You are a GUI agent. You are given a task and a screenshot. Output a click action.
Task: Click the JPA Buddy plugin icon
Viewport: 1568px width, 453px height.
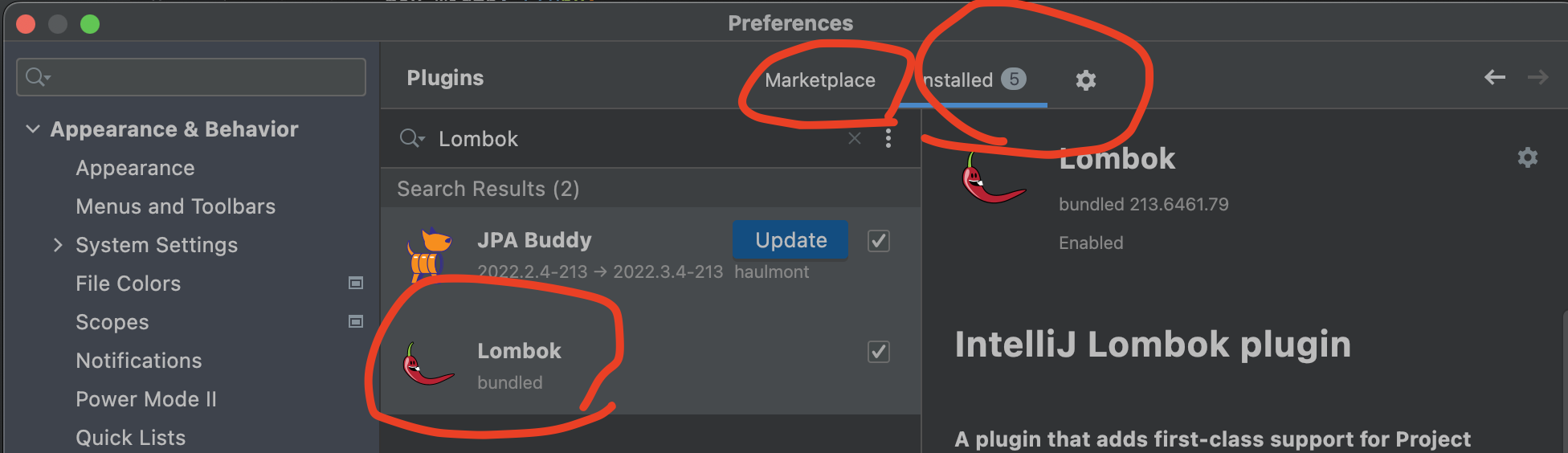click(x=429, y=255)
